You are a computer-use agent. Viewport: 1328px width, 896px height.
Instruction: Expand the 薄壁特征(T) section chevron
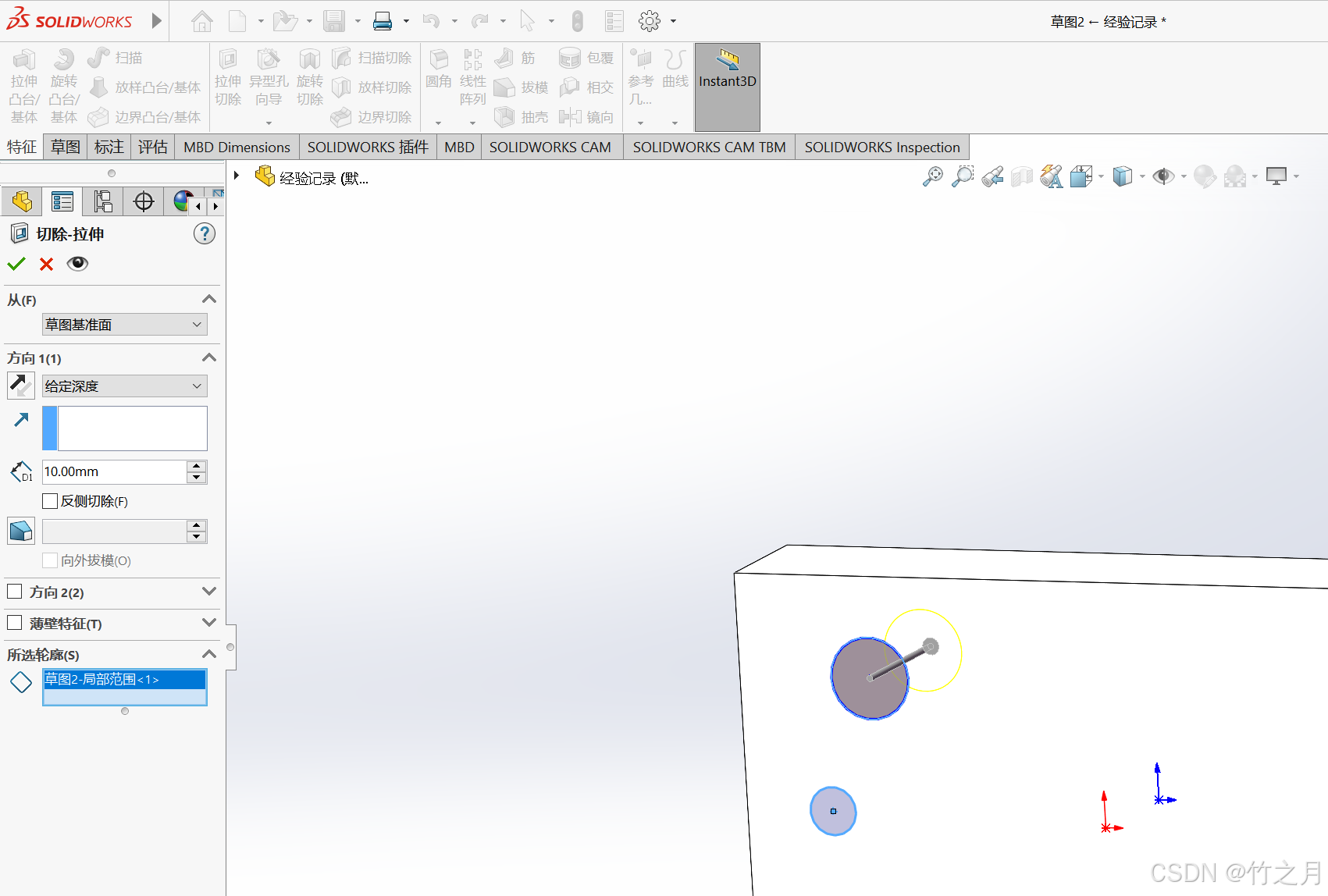click(208, 623)
